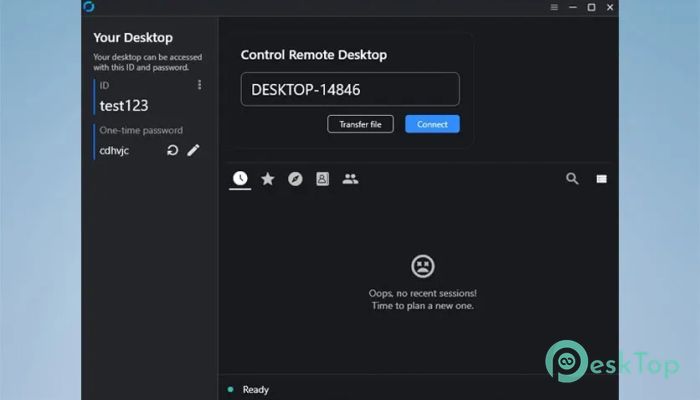Focus the remote ID field DESKTOP-14846

(x=350, y=89)
